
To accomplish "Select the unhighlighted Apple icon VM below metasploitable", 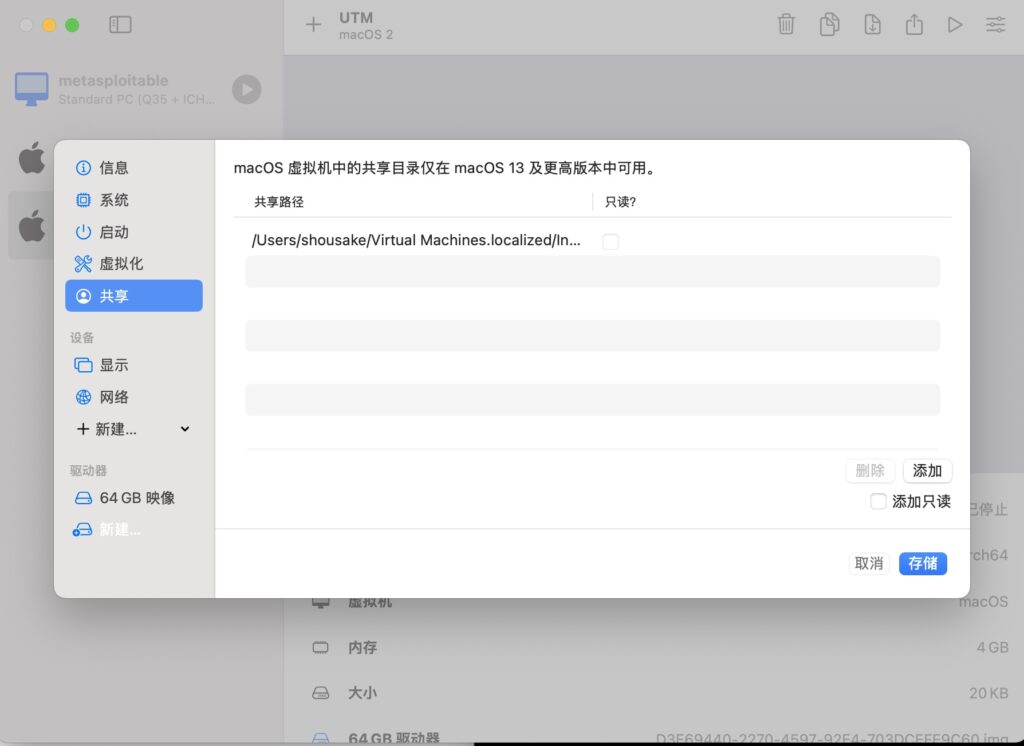I will [31, 157].
